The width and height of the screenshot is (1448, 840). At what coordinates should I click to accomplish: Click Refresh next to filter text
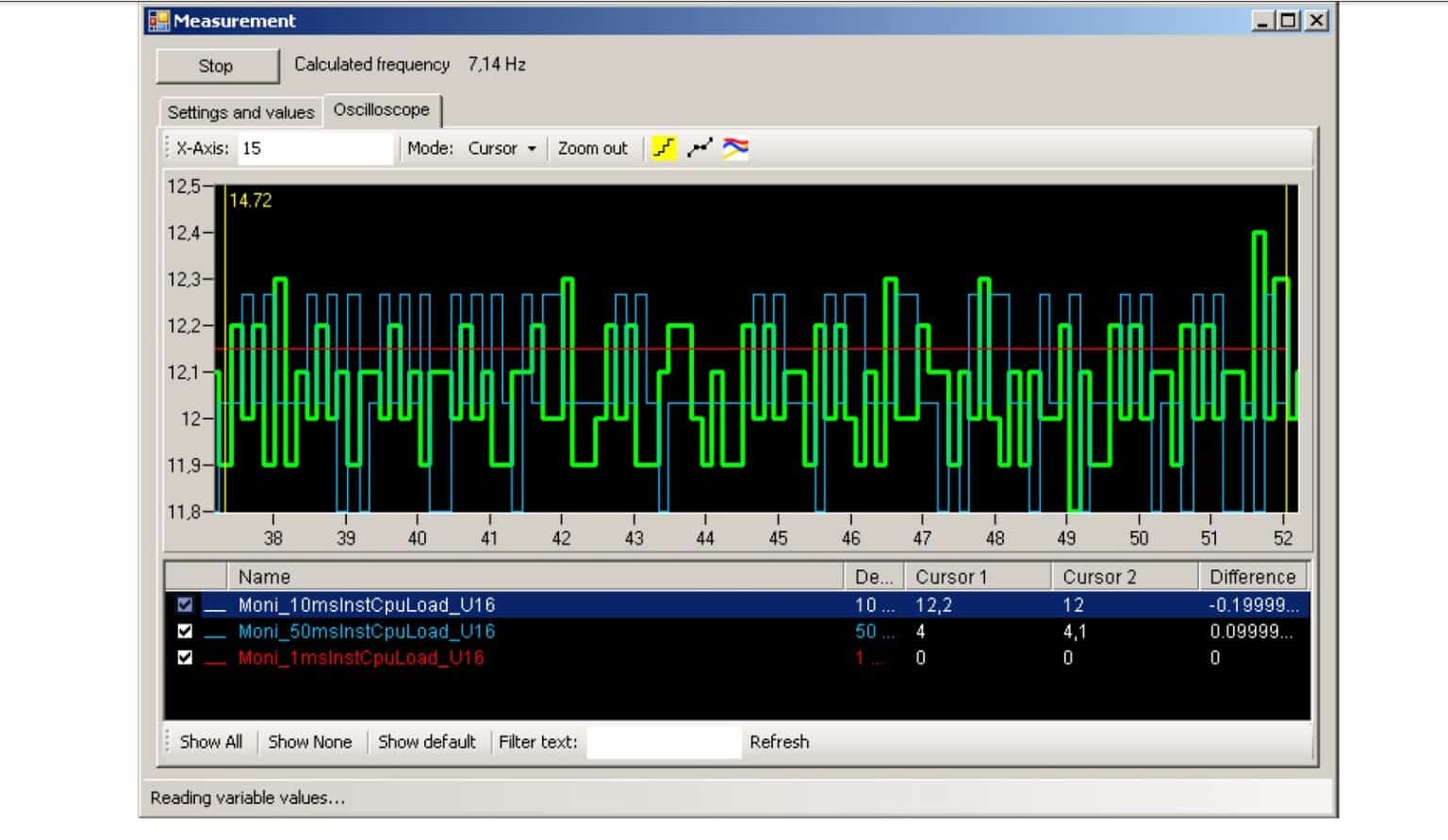[780, 742]
